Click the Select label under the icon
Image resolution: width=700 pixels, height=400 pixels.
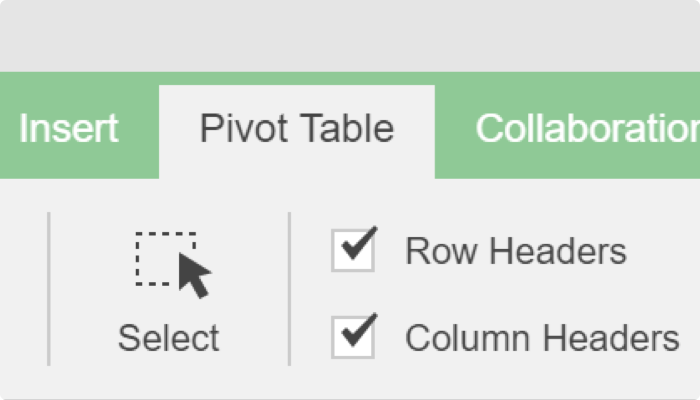pos(169,338)
